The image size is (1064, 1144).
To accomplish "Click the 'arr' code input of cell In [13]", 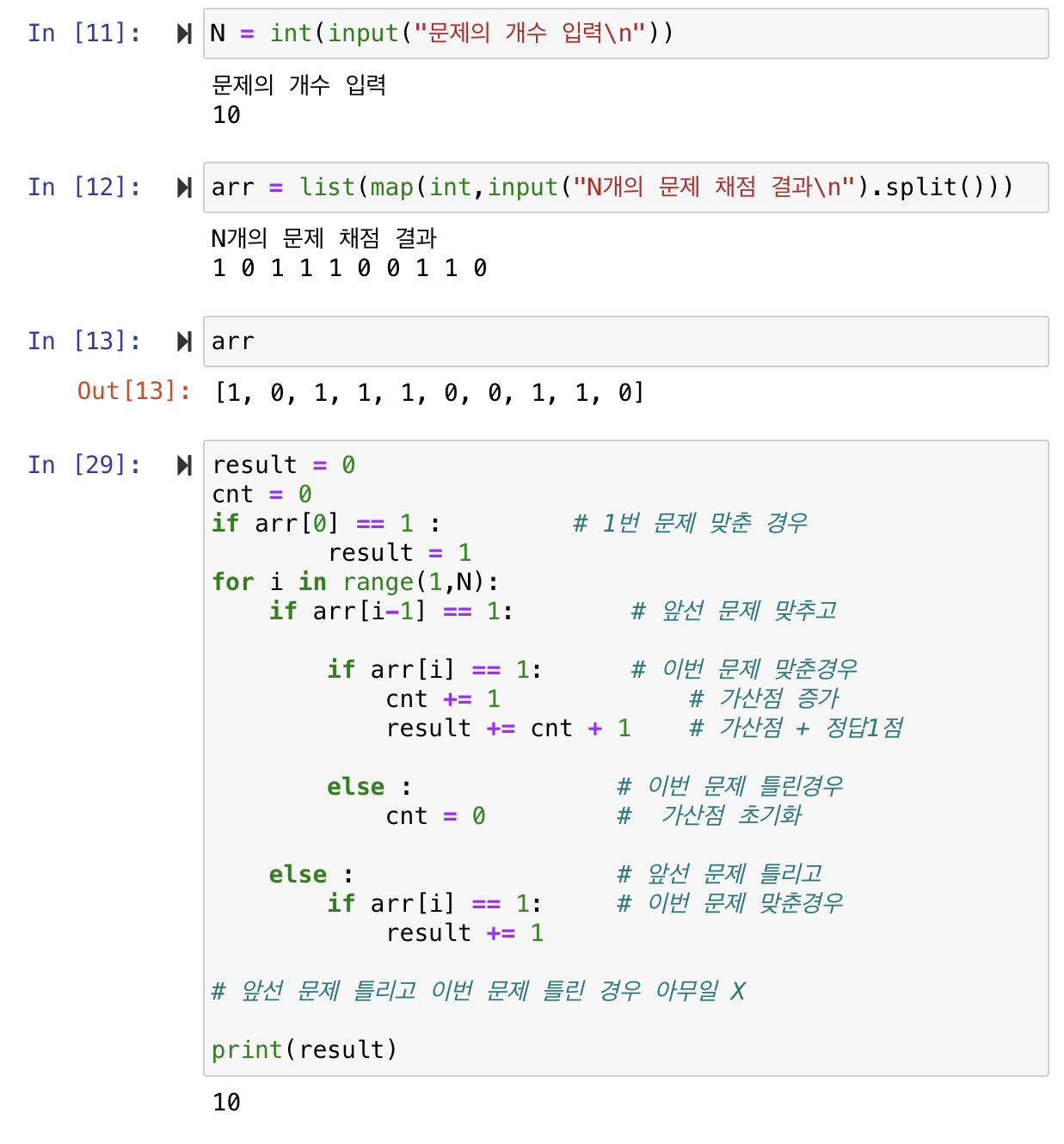I will [x=625, y=341].
